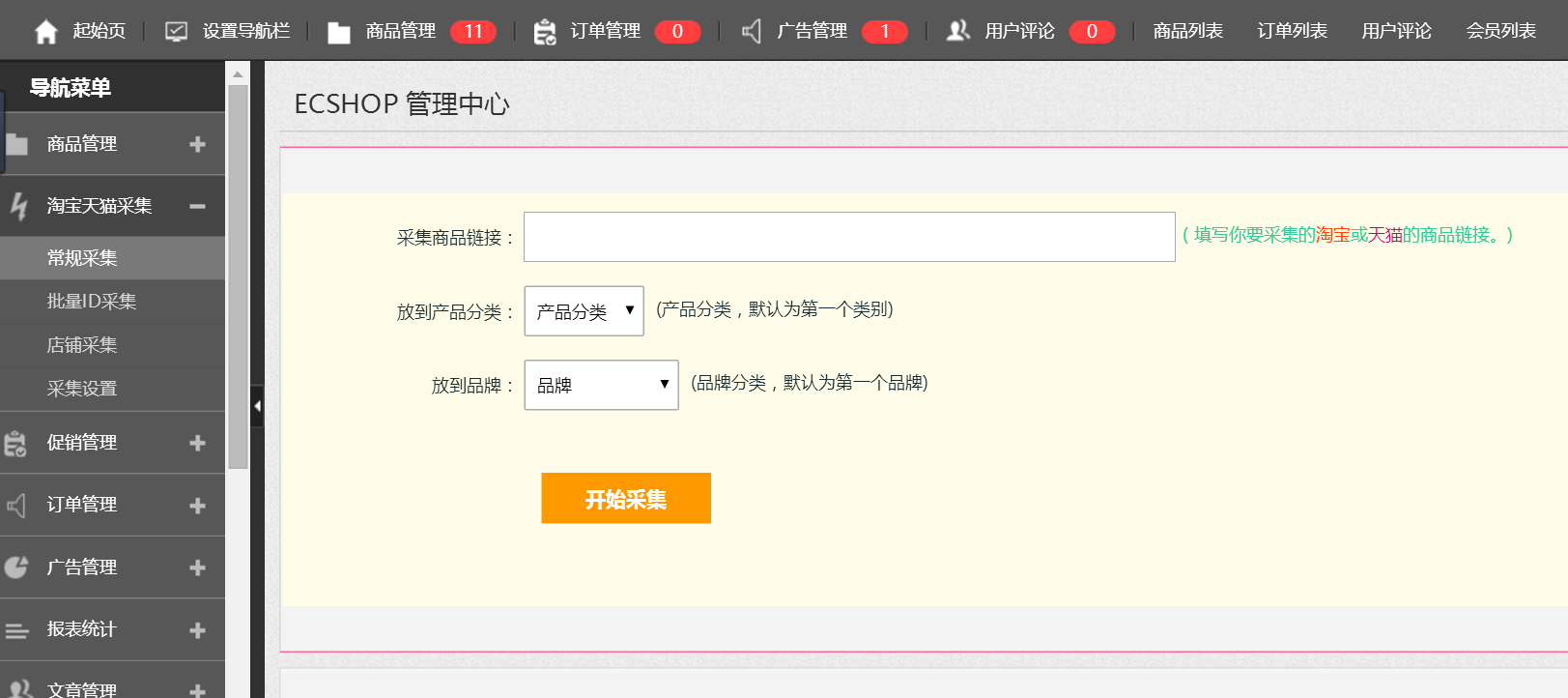Open the 品牌 dropdown
The image size is (1568, 698).
click(602, 385)
